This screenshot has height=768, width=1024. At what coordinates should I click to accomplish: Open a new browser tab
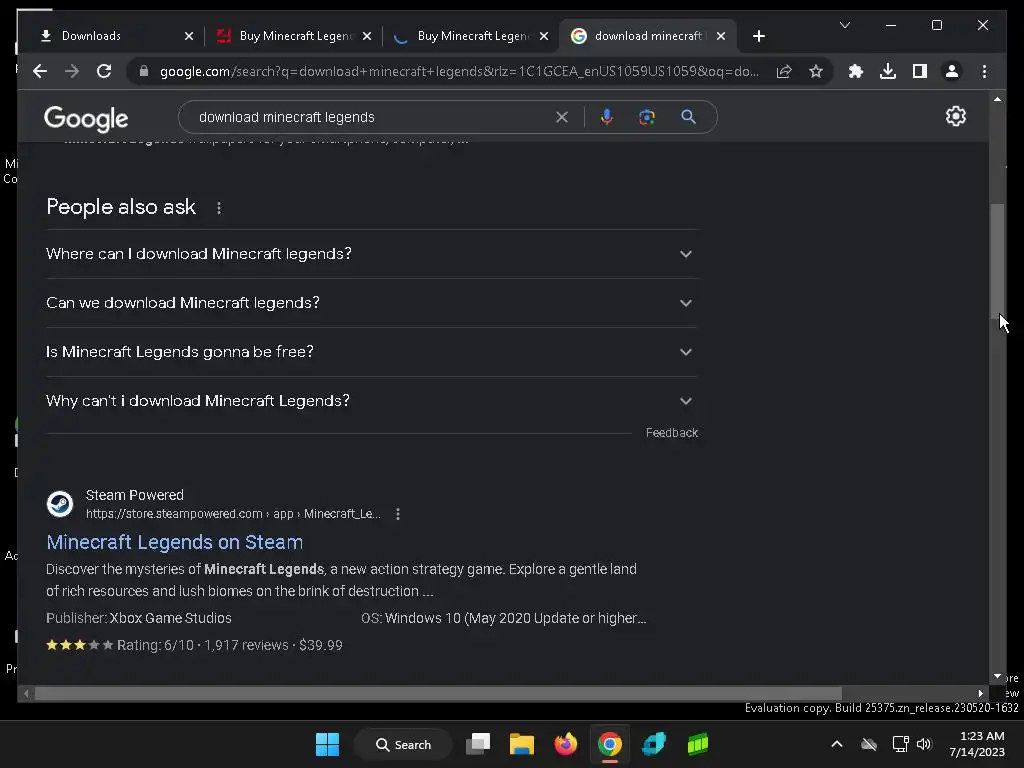[758, 36]
